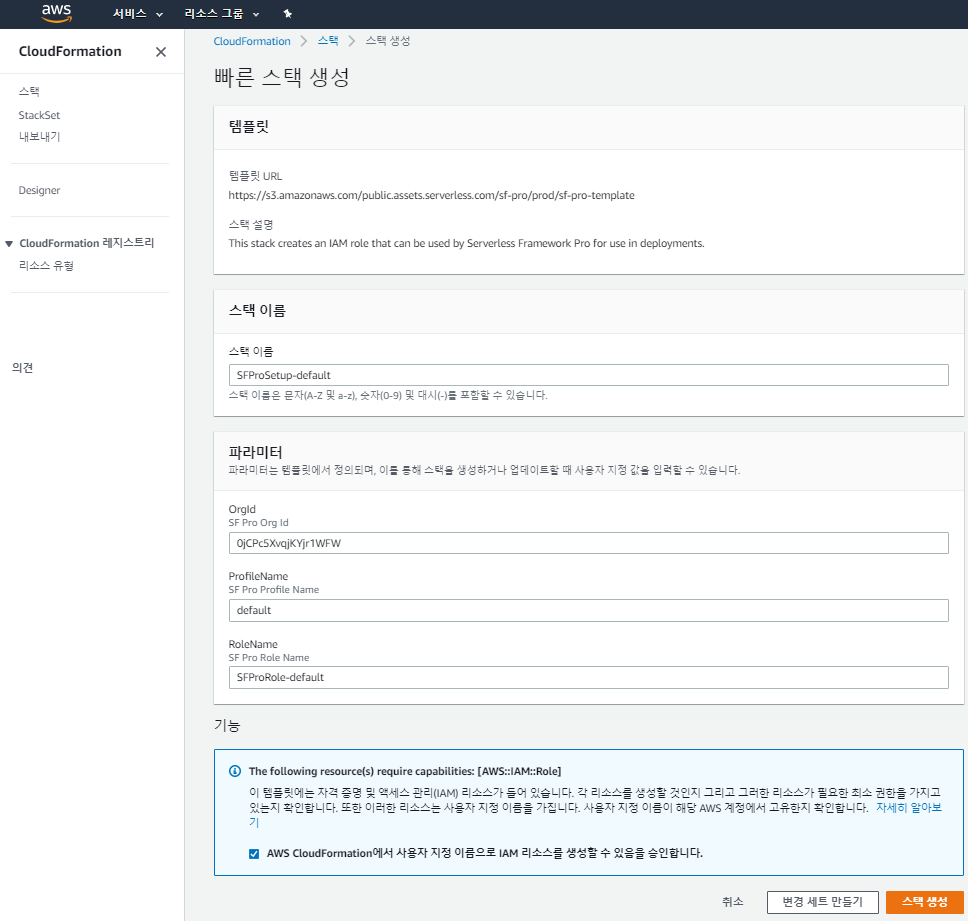Click the AWS logo home icon
968x921 pixels.
coord(56,14)
